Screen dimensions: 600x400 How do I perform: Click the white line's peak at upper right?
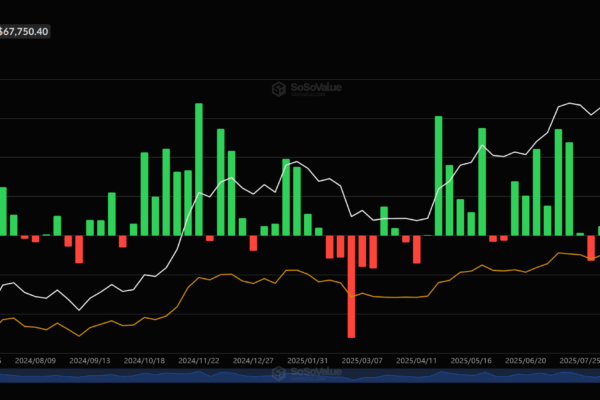click(x=570, y=103)
